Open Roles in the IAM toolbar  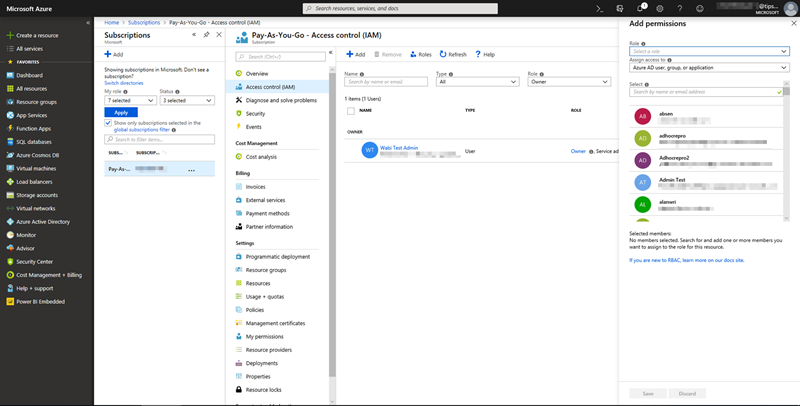point(420,54)
